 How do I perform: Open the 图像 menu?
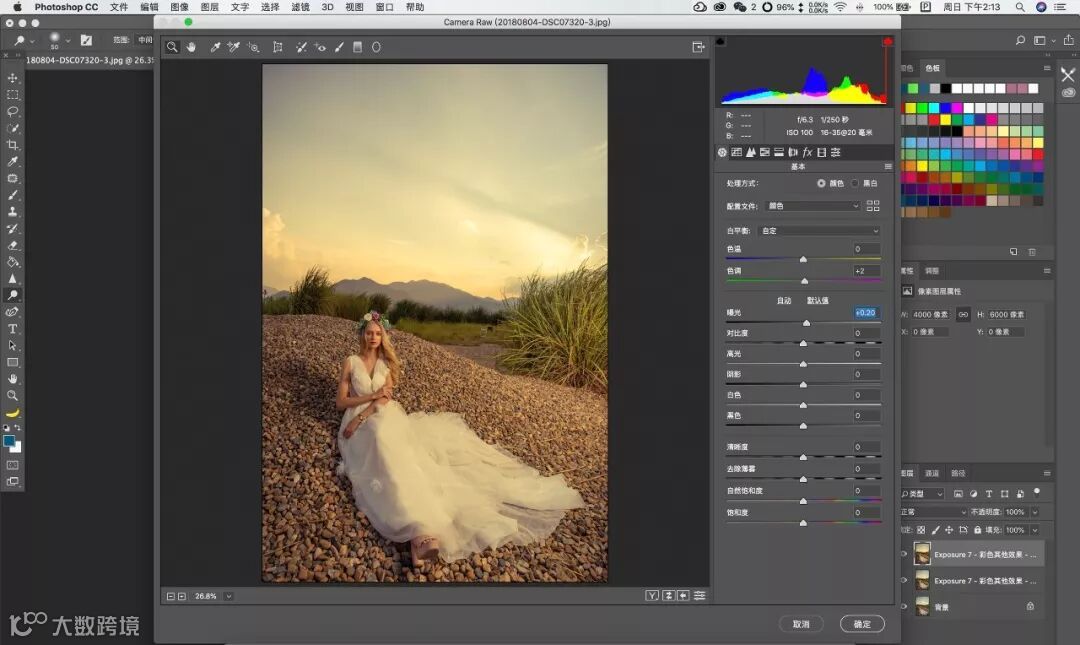pos(179,7)
